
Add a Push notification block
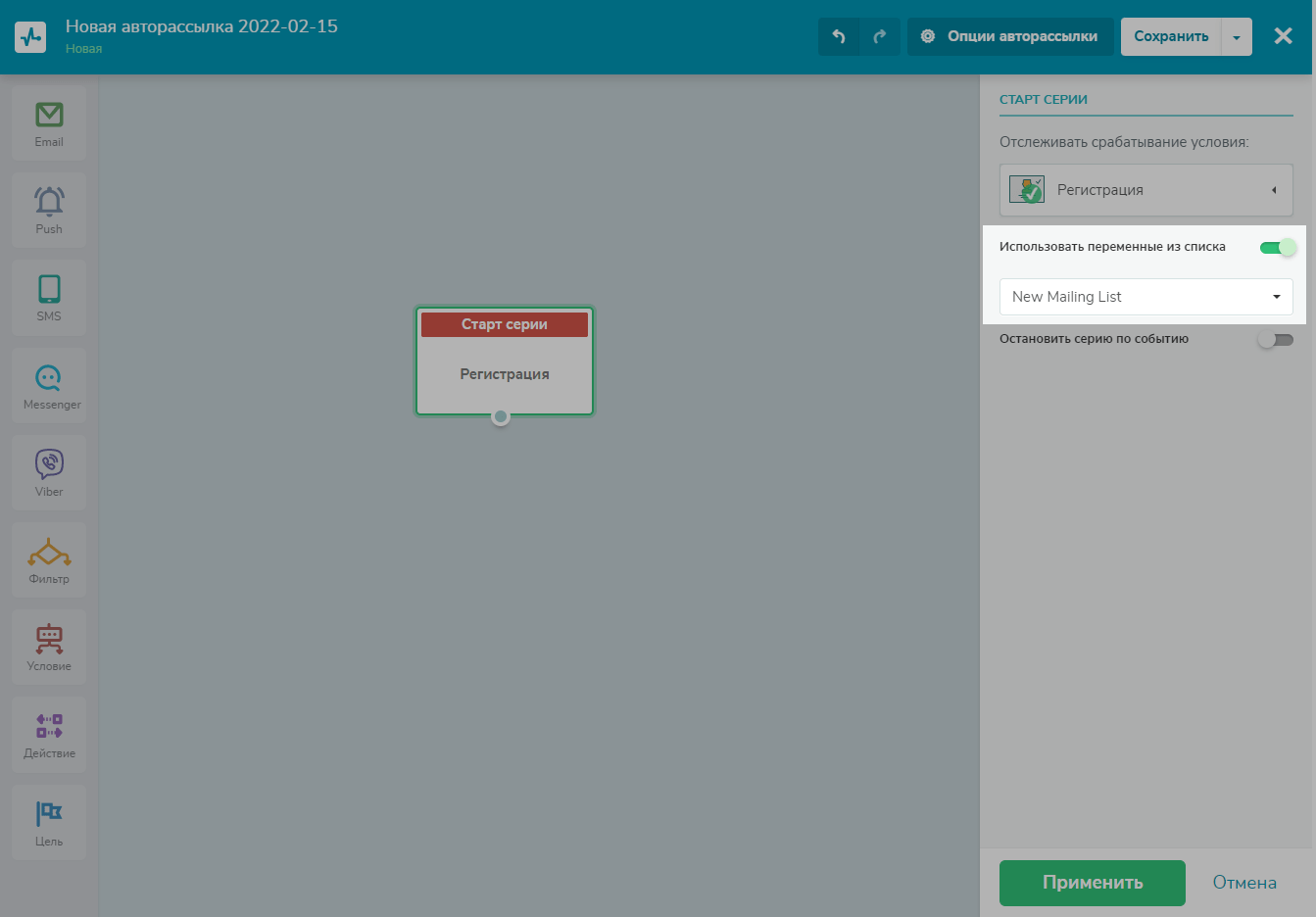click(x=49, y=210)
